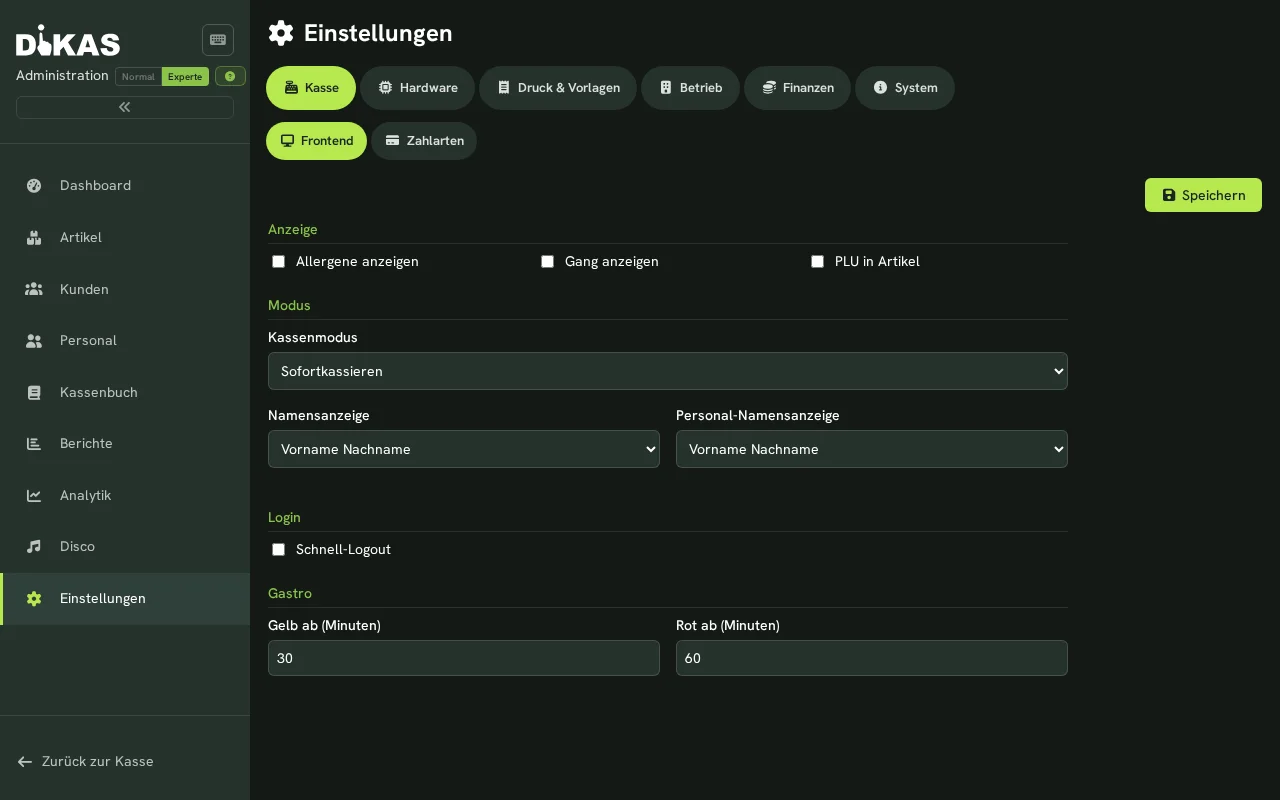Switch administration mode to Normal
The height and width of the screenshot is (800, 1280).
pyautogui.click(x=138, y=76)
